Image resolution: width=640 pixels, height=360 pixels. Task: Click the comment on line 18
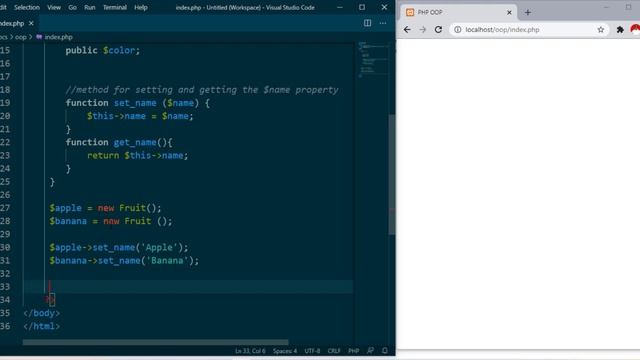point(202,90)
